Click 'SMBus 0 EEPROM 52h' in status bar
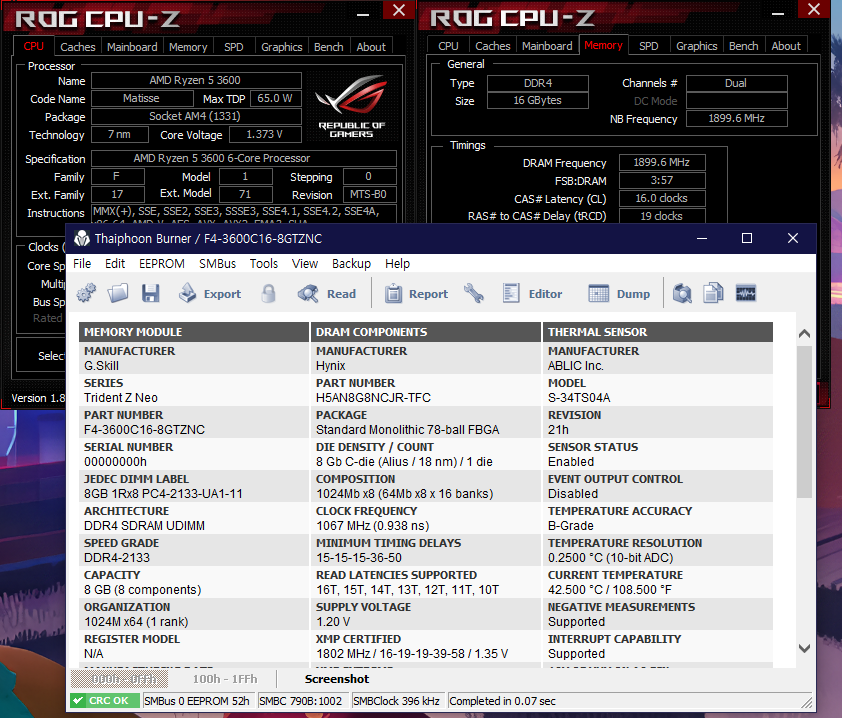Image resolution: width=842 pixels, height=718 pixels. 197,701
